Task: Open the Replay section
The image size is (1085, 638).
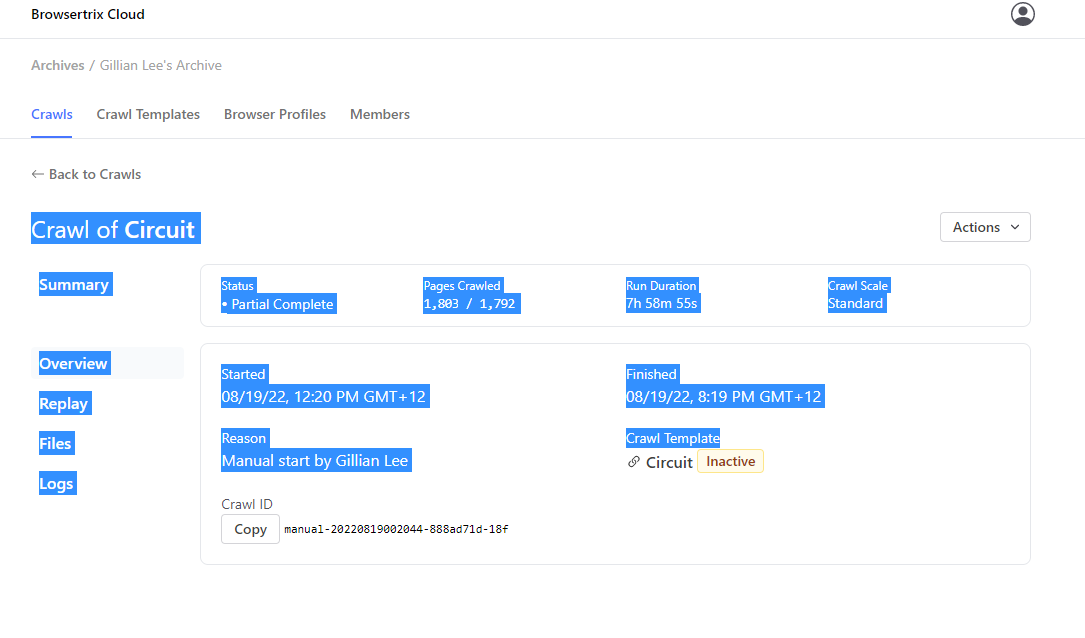Action: click(64, 403)
